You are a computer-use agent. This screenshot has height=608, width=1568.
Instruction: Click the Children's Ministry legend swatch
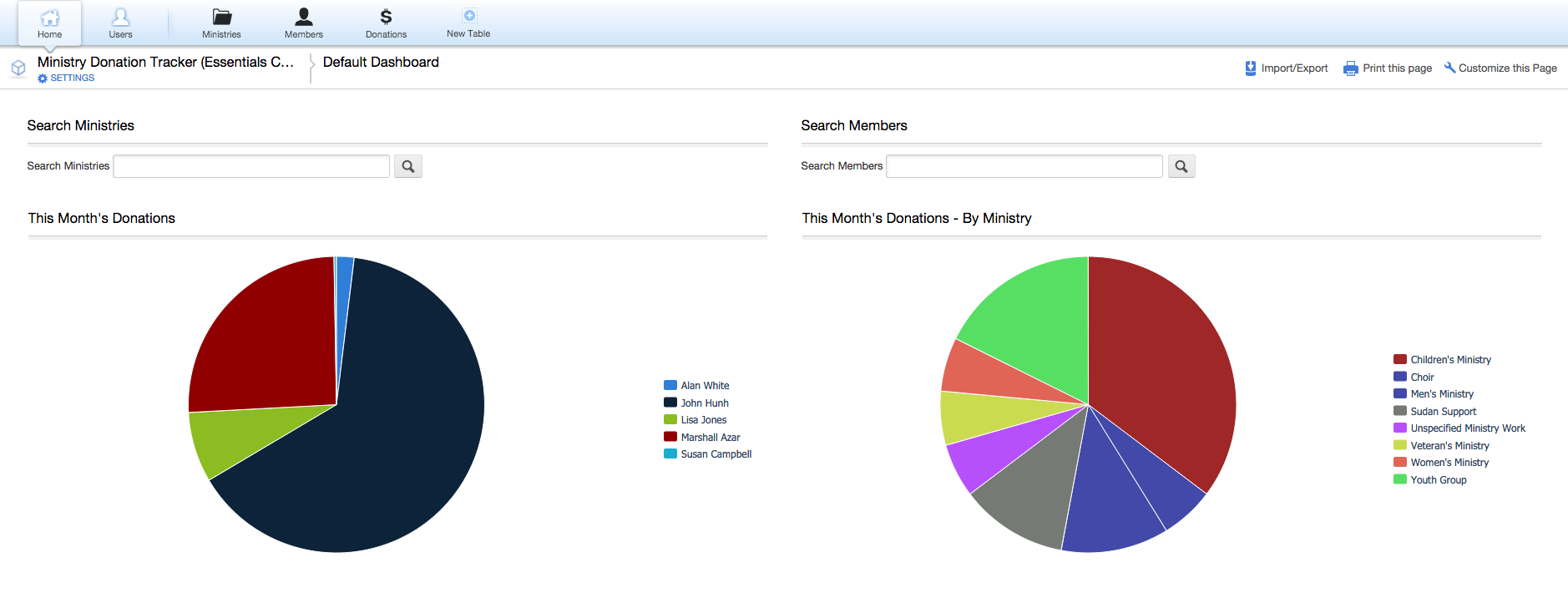click(x=1400, y=359)
